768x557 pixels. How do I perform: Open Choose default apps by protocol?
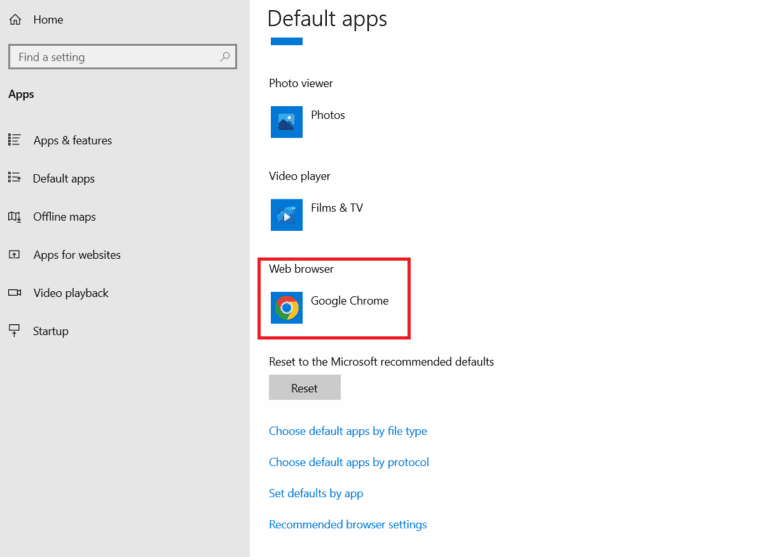click(x=349, y=462)
